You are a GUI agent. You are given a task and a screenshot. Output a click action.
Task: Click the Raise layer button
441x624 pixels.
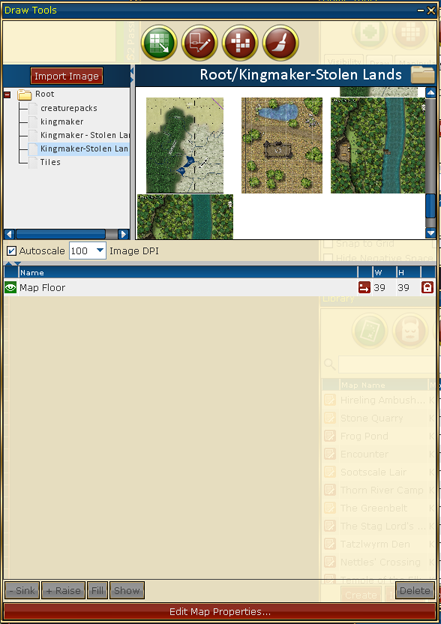pos(63,591)
